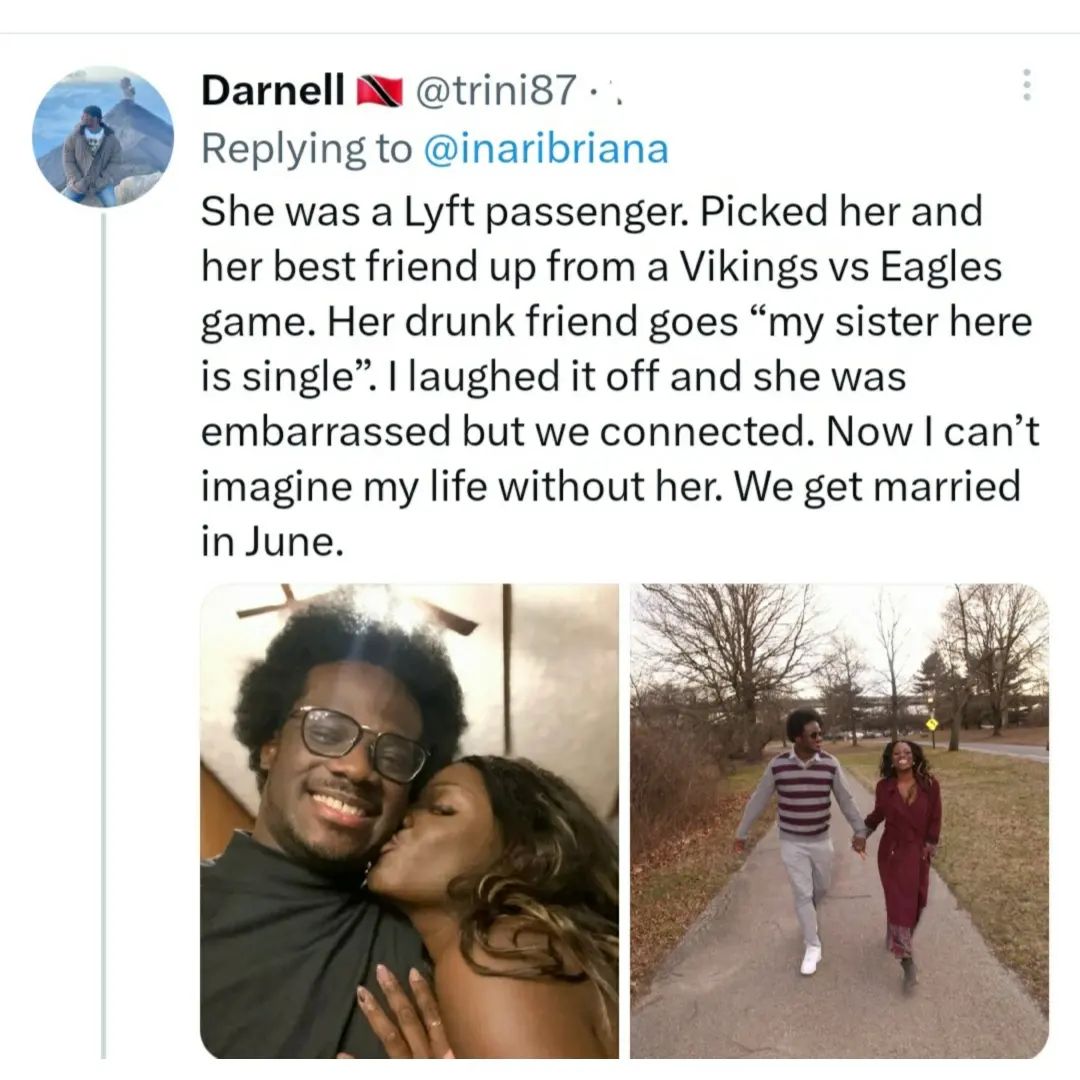Tap the line 'my sister here'

tap(898, 322)
